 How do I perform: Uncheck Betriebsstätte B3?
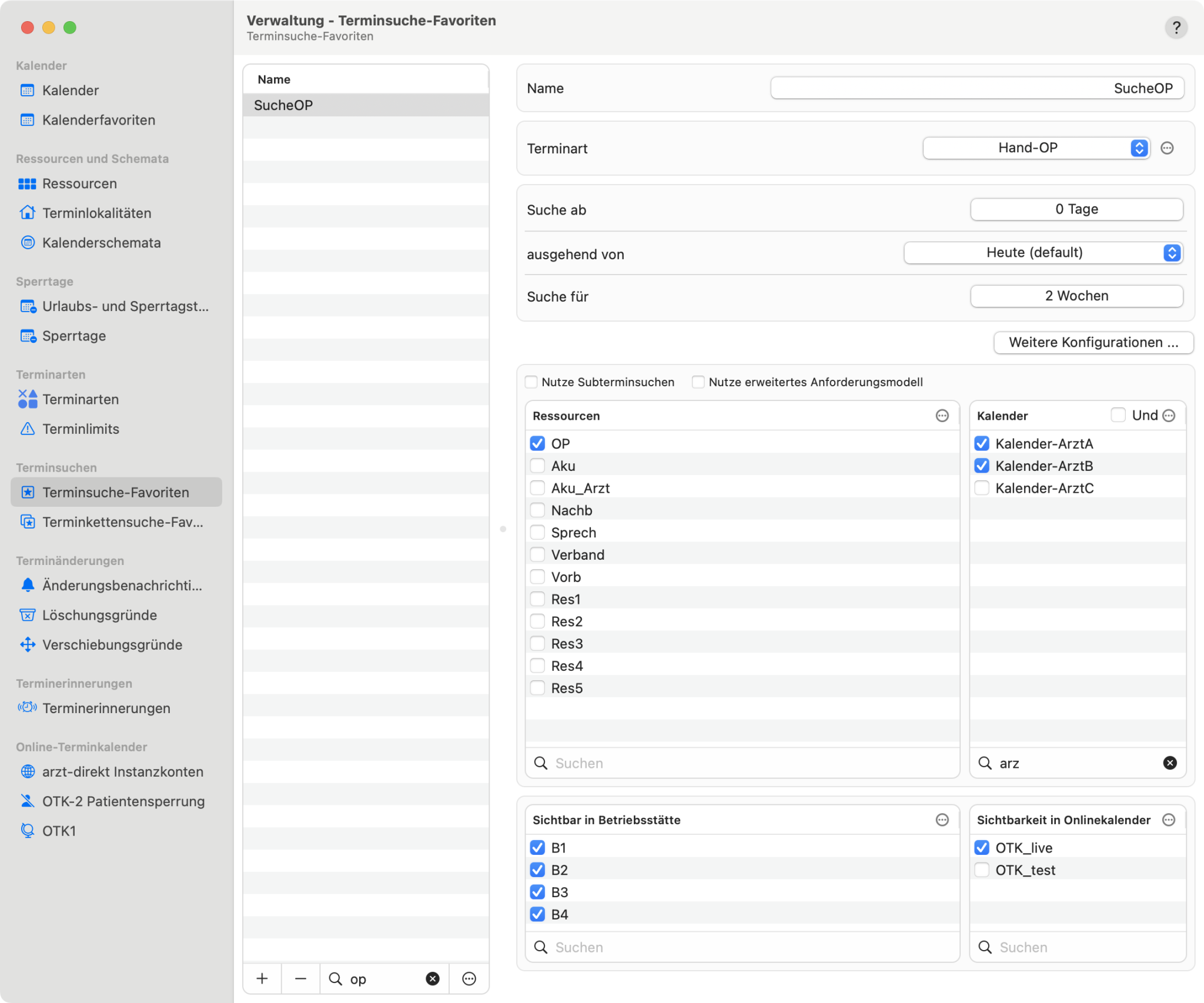537,892
